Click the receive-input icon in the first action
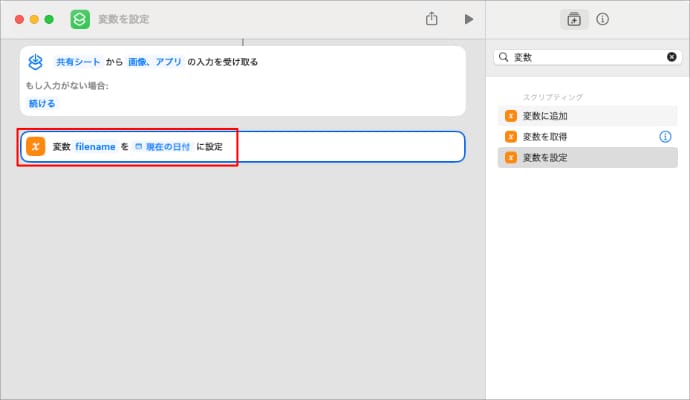690x400 pixels. pyautogui.click(x=36, y=62)
